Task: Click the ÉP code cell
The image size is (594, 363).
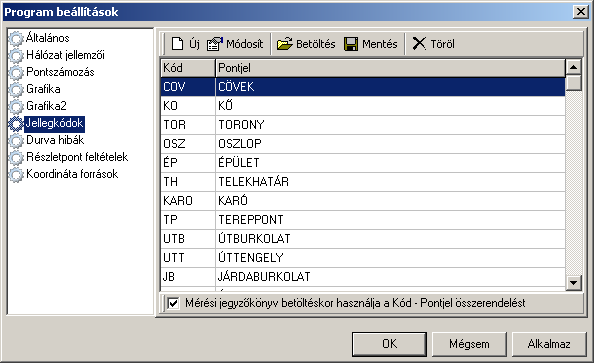Action: pyautogui.click(x=188, y=163)
